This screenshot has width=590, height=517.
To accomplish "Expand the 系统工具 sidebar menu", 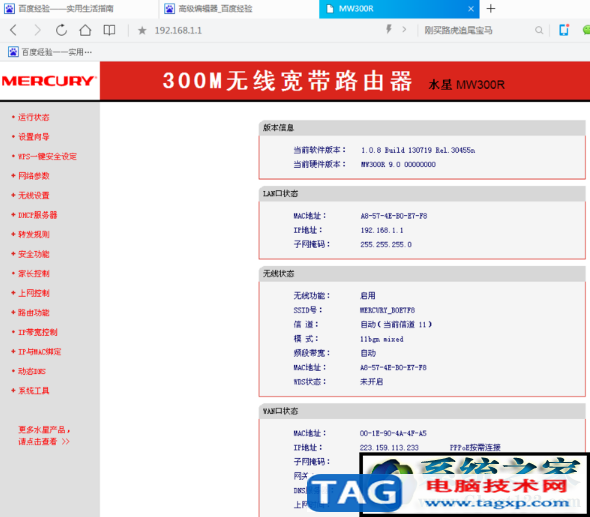I will click(33, 391).
